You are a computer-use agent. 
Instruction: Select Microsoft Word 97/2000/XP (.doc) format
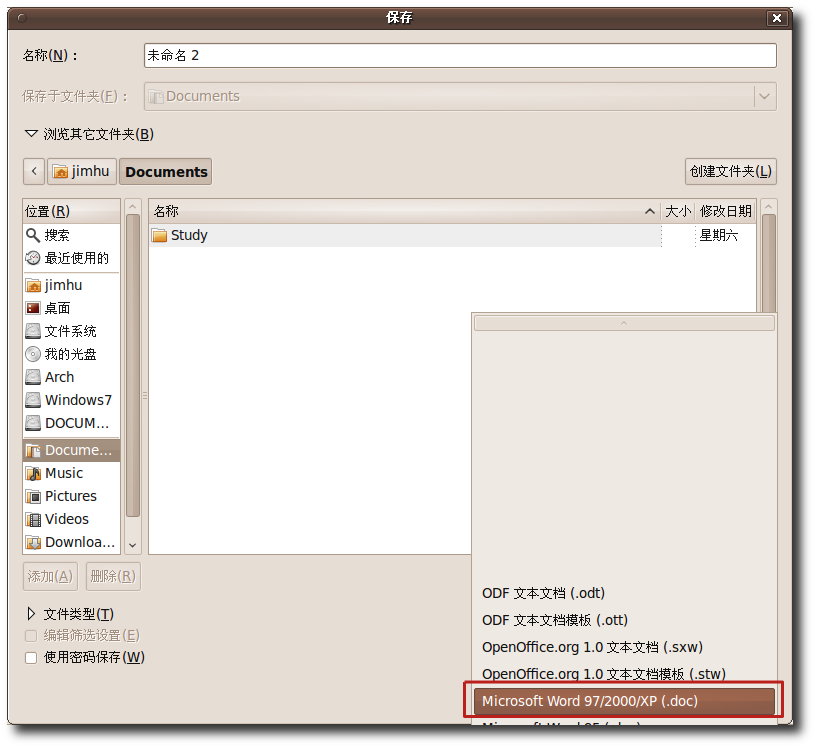pos(623,701)
